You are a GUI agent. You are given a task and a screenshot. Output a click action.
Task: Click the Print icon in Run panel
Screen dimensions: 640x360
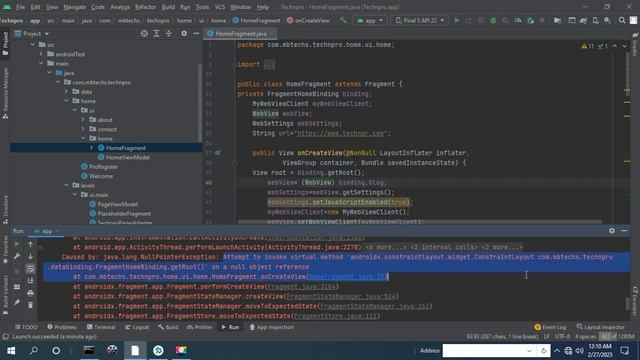(x=30, y=293)
